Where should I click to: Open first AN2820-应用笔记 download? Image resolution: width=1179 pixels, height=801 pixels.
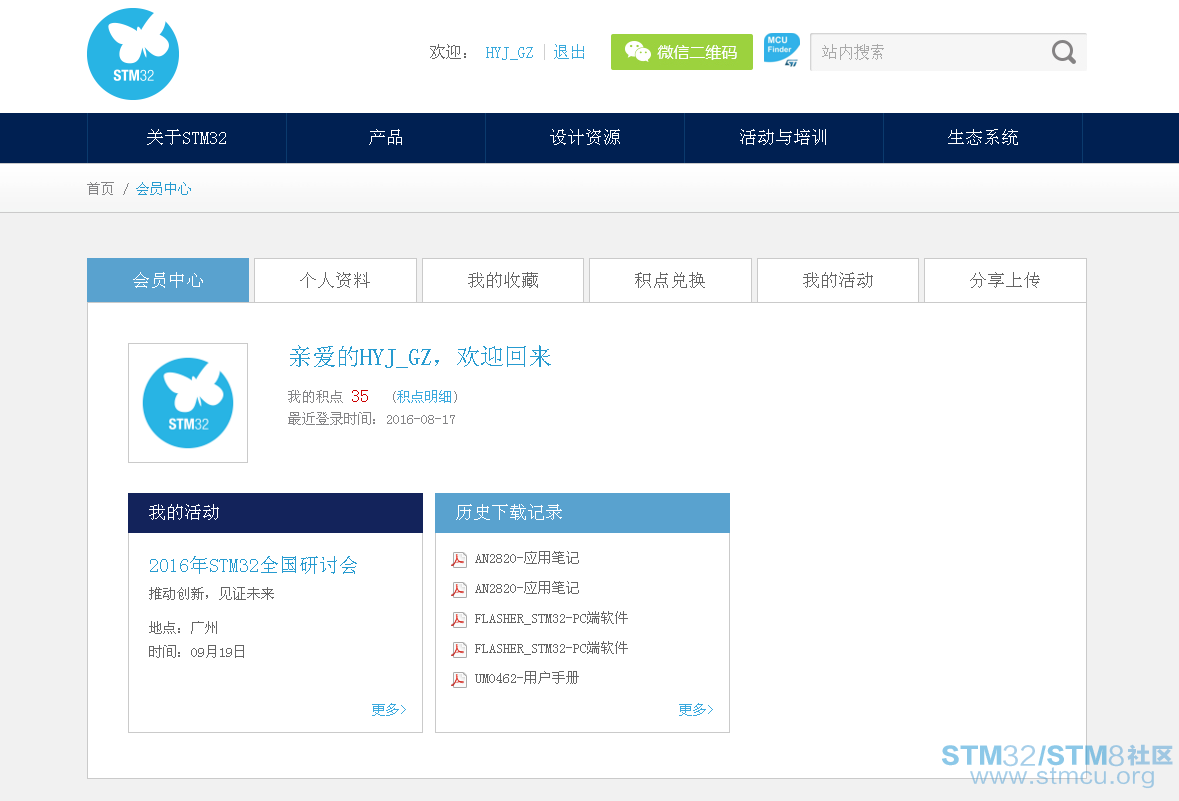tap(526, 558)
